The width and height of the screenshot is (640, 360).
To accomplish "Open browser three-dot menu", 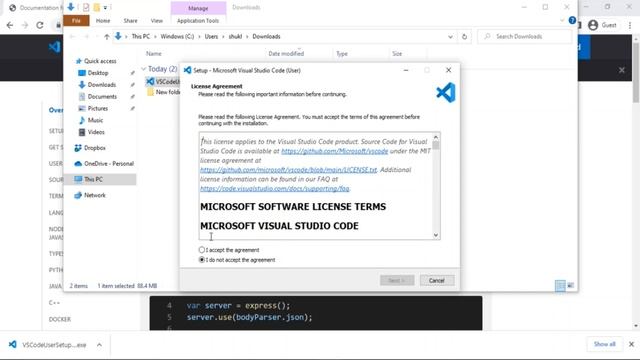I will point(630,25).
